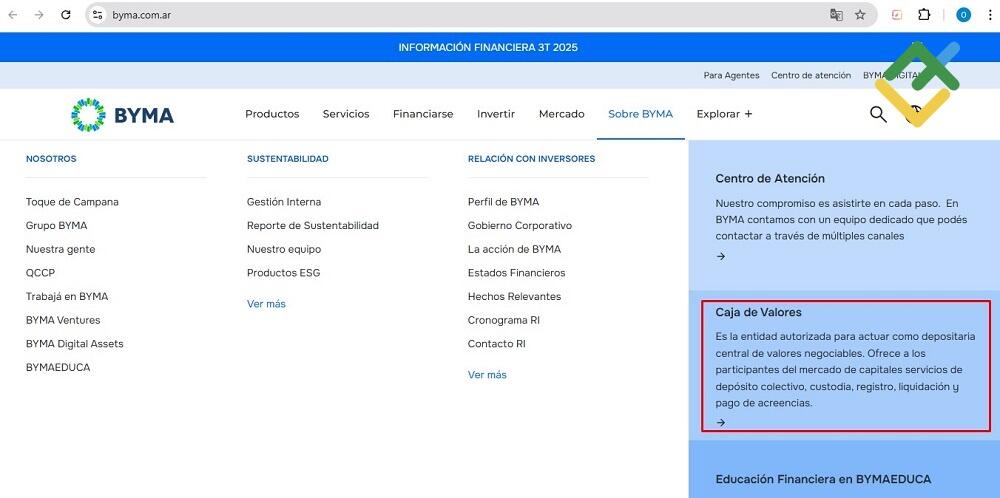Screen dimensions: 1000x498
Task: Click the arrow under Centro de Atención
Action: tap(721, 256)
